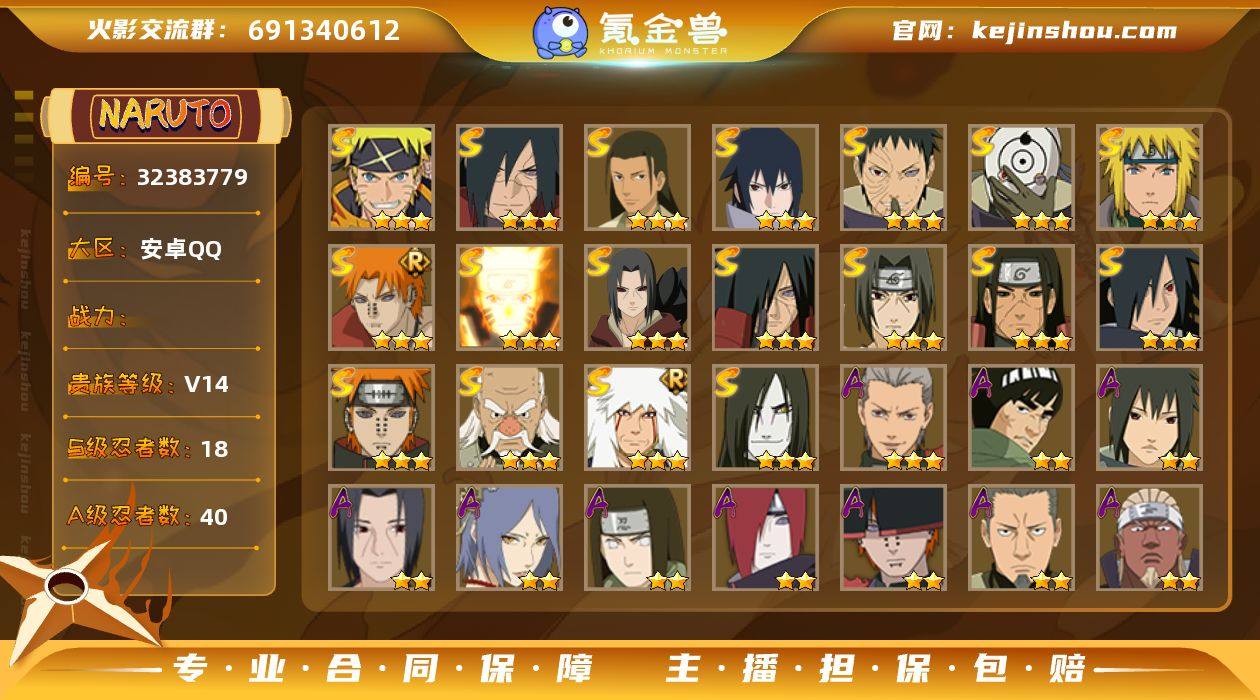
Task: Select the elderly Onoki portrait with red nose
Action: click(509, 418)
